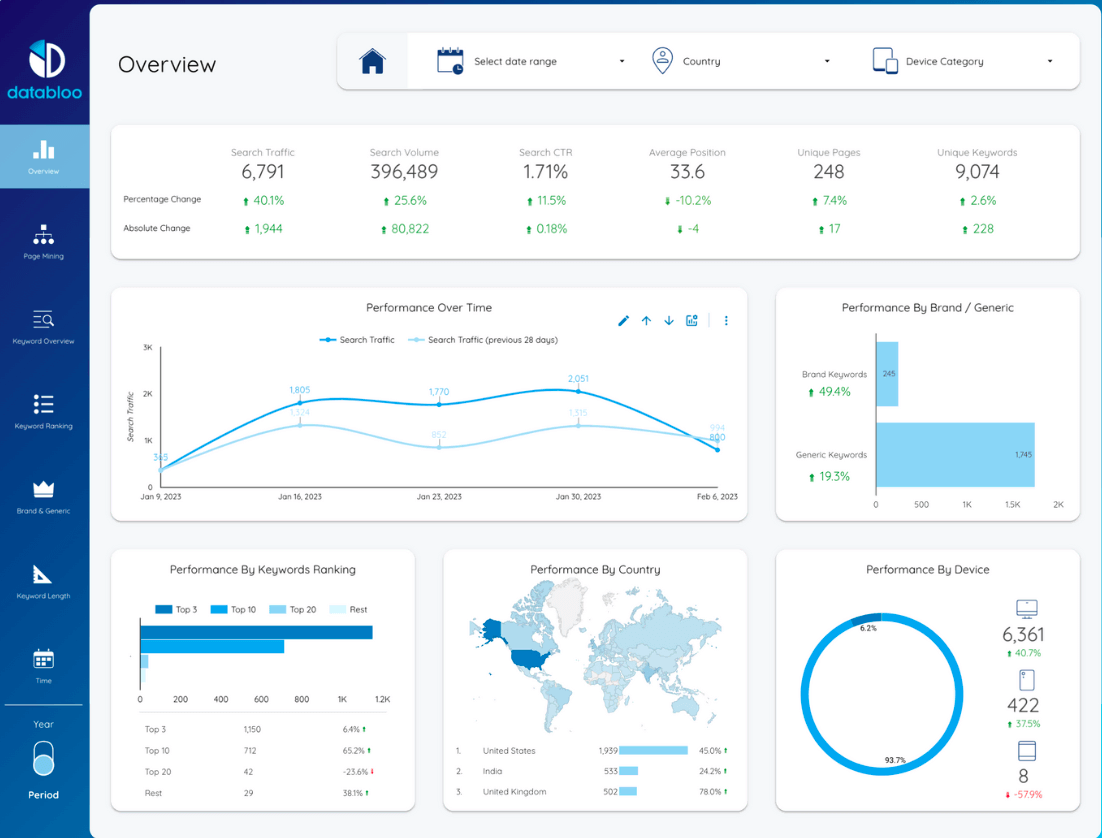Click the drill down arrow on the chart
The height and width of the screenshot is (838, 1102).
[669, 321]
